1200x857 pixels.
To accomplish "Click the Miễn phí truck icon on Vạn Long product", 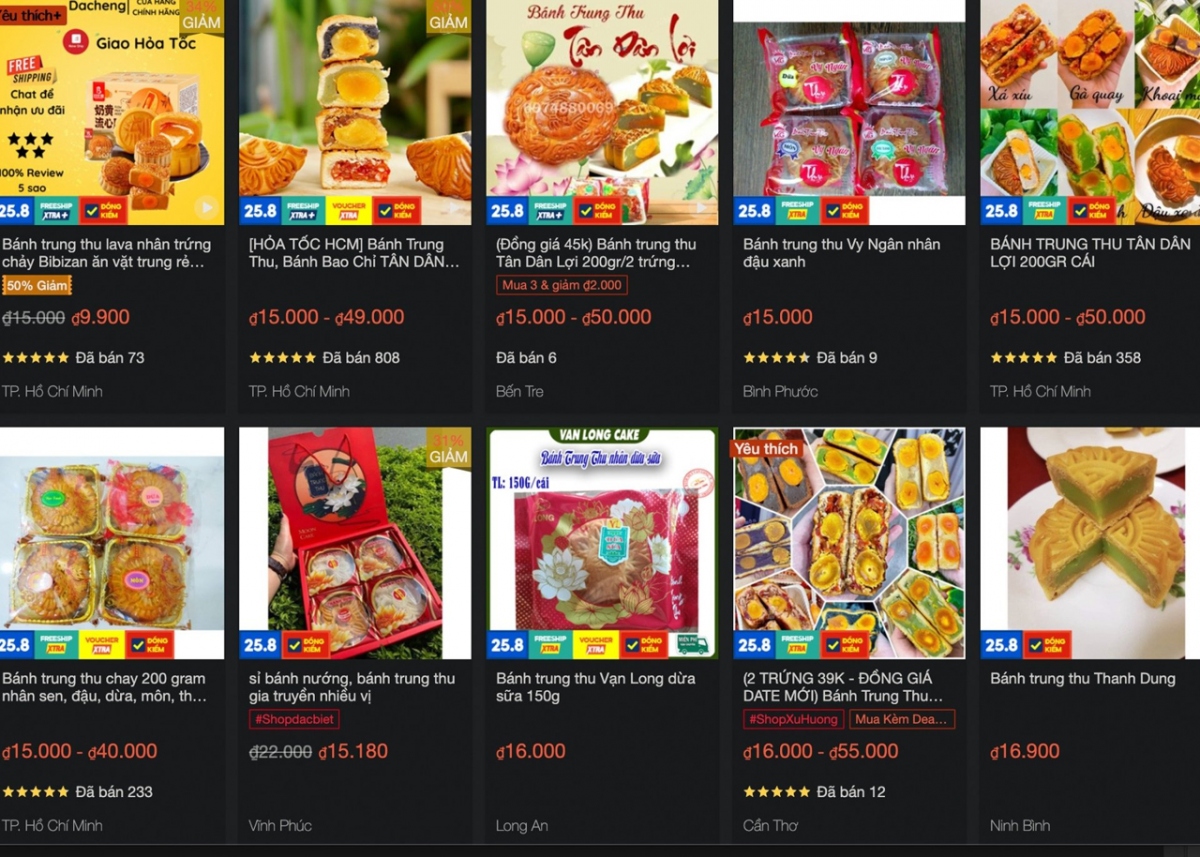I will (x=693, y=645).
